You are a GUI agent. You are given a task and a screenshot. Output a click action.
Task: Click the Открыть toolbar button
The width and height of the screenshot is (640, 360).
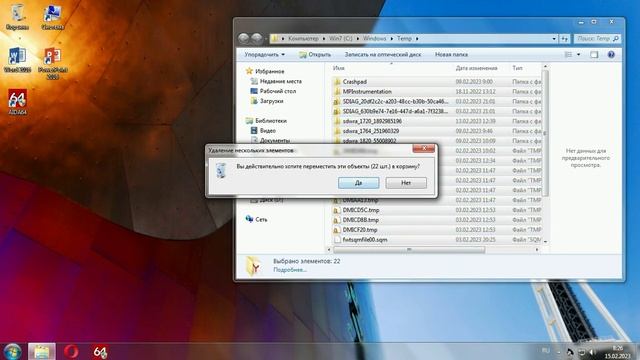[x=315, y=54]
